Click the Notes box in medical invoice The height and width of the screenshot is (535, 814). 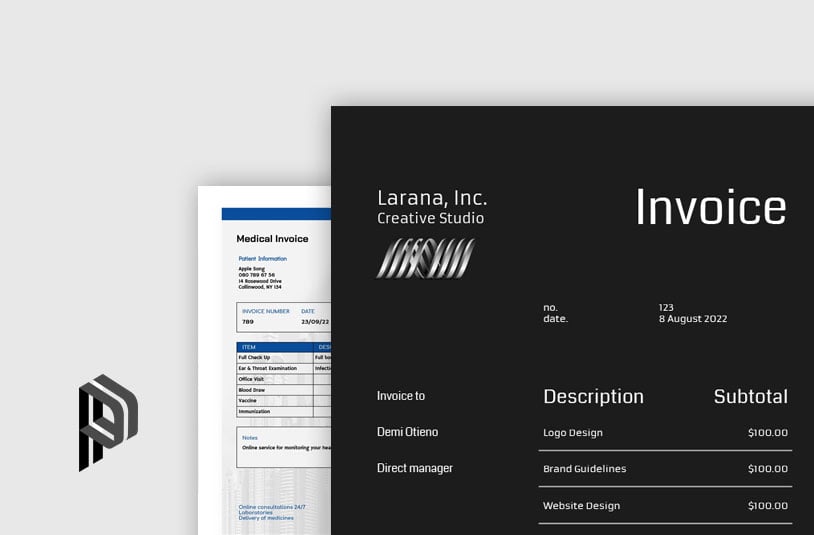[284, 447]
